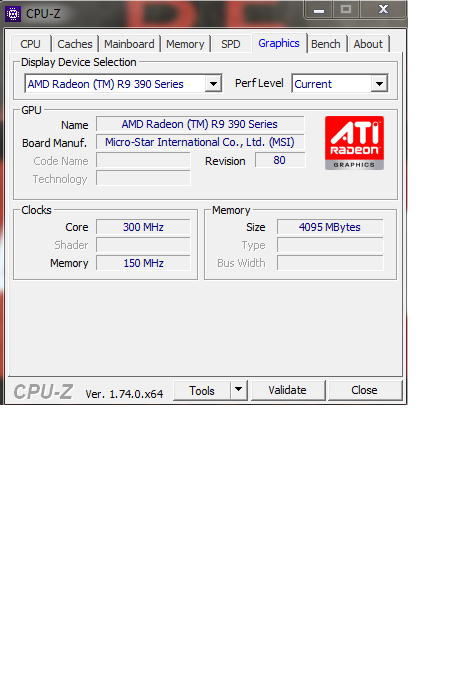Select the Graphics tab
The width and height of the screenshot is (474, 674).
[x=279, y=43]
